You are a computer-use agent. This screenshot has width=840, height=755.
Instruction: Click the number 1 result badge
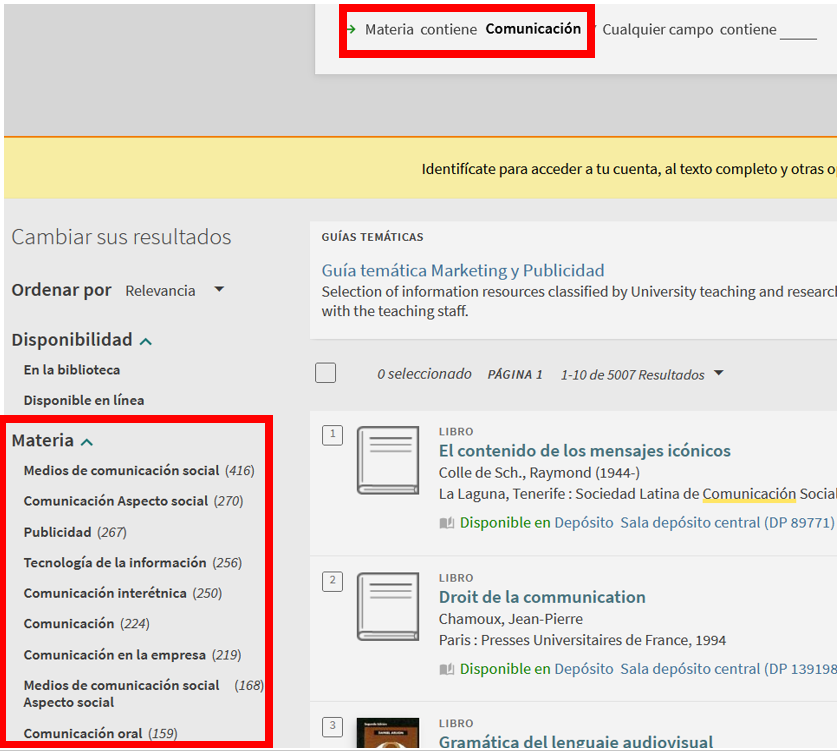[x=333, y=434]
